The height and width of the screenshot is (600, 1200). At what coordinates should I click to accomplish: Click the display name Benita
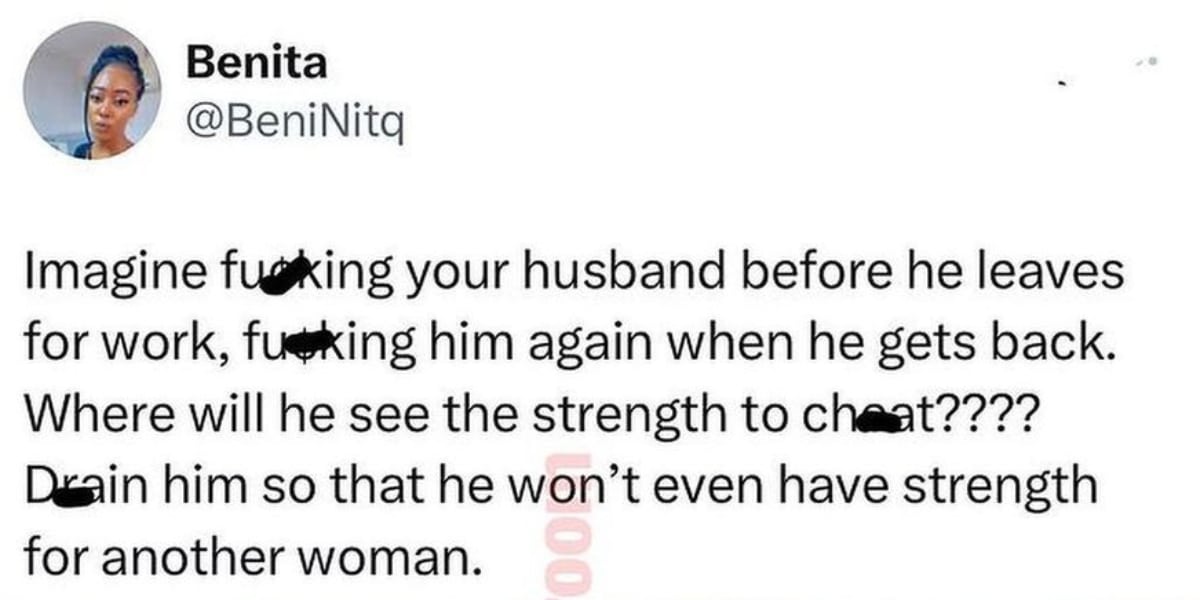point(257,64)
